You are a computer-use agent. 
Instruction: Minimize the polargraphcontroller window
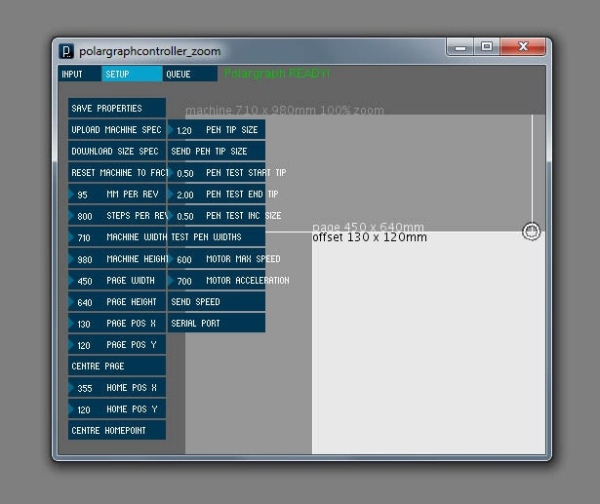[x=461, y=47]
